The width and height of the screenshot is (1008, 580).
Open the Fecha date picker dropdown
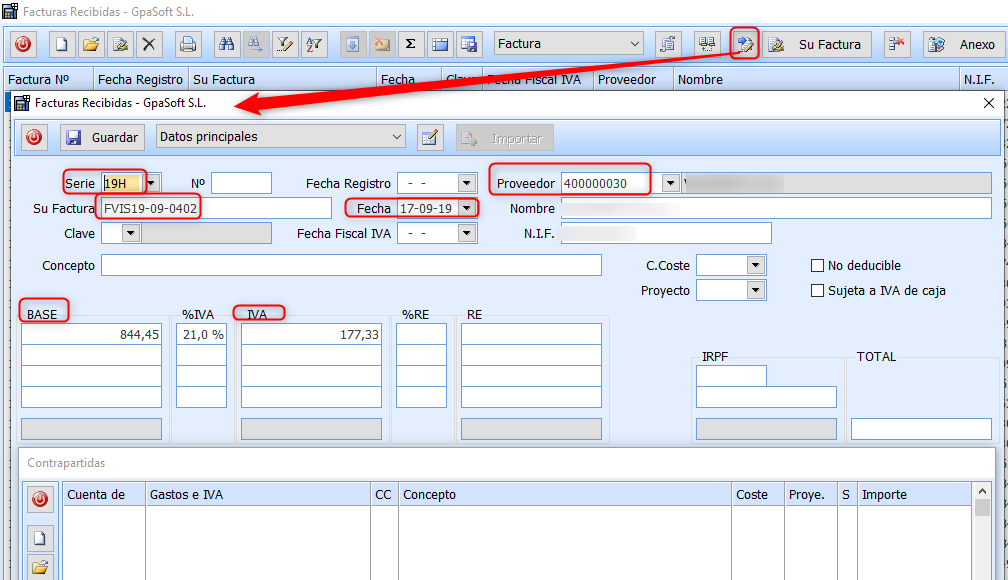click(x=466, y=209)
